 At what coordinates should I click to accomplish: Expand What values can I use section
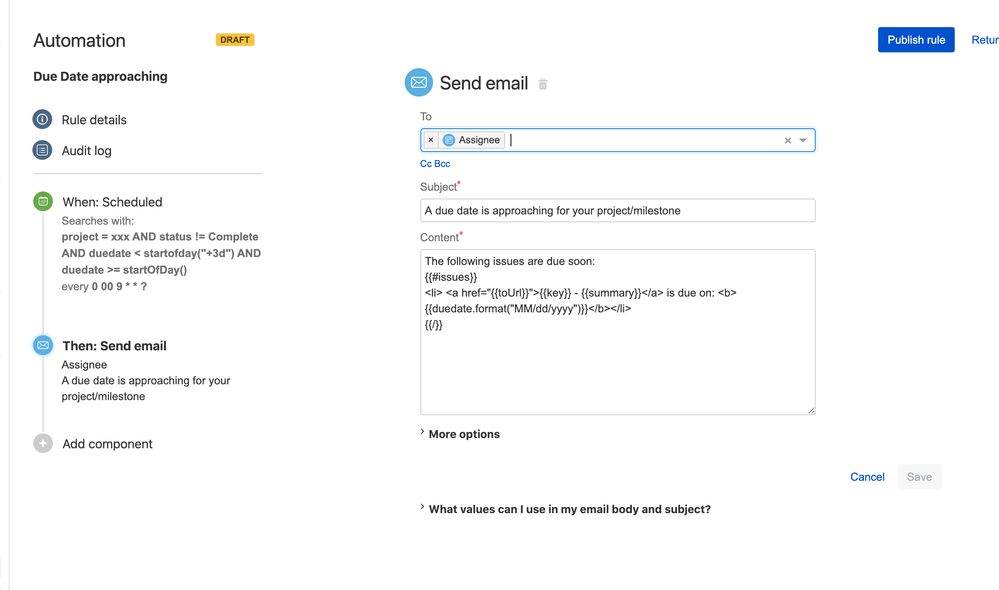coord(565,509)
